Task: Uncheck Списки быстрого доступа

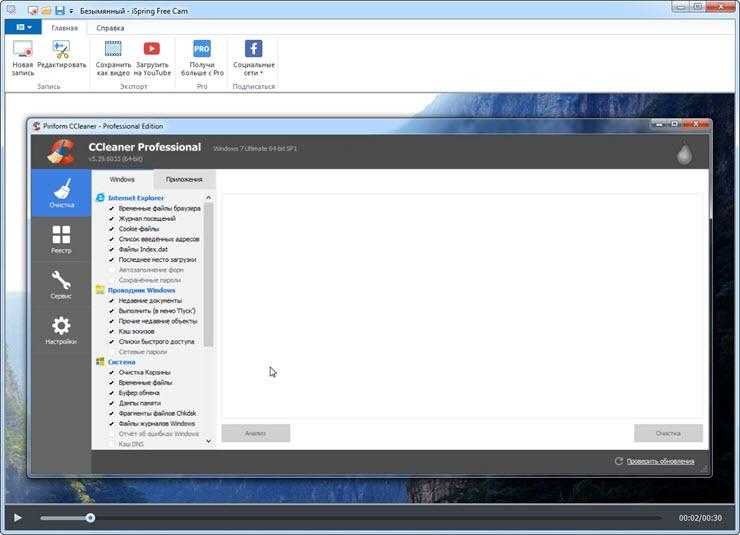Action: pos(112,342)
